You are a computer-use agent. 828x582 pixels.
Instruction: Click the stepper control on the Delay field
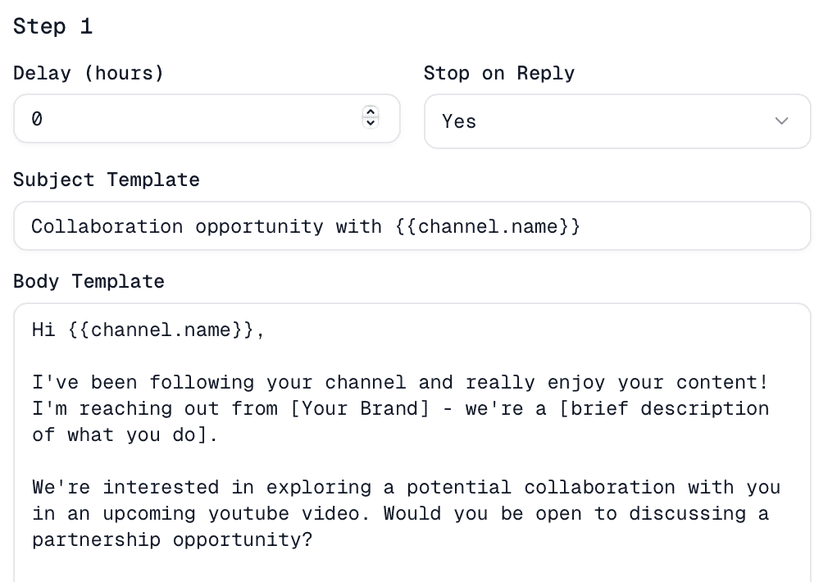click(x=370, y=118)
